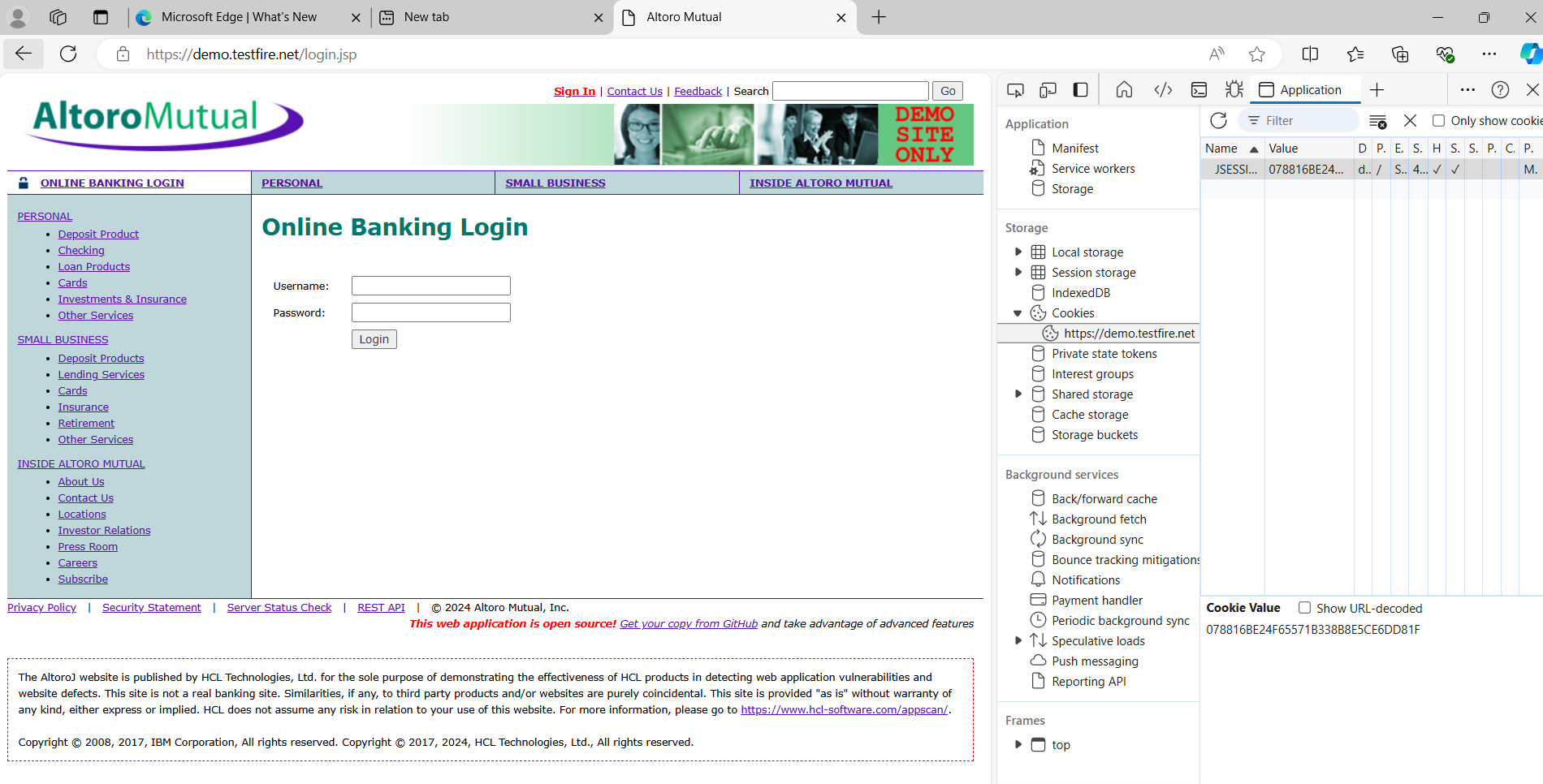The image size is (1543, 784).
Task: Clear all cookies with the clear icon
Action: pos(1377,120)
